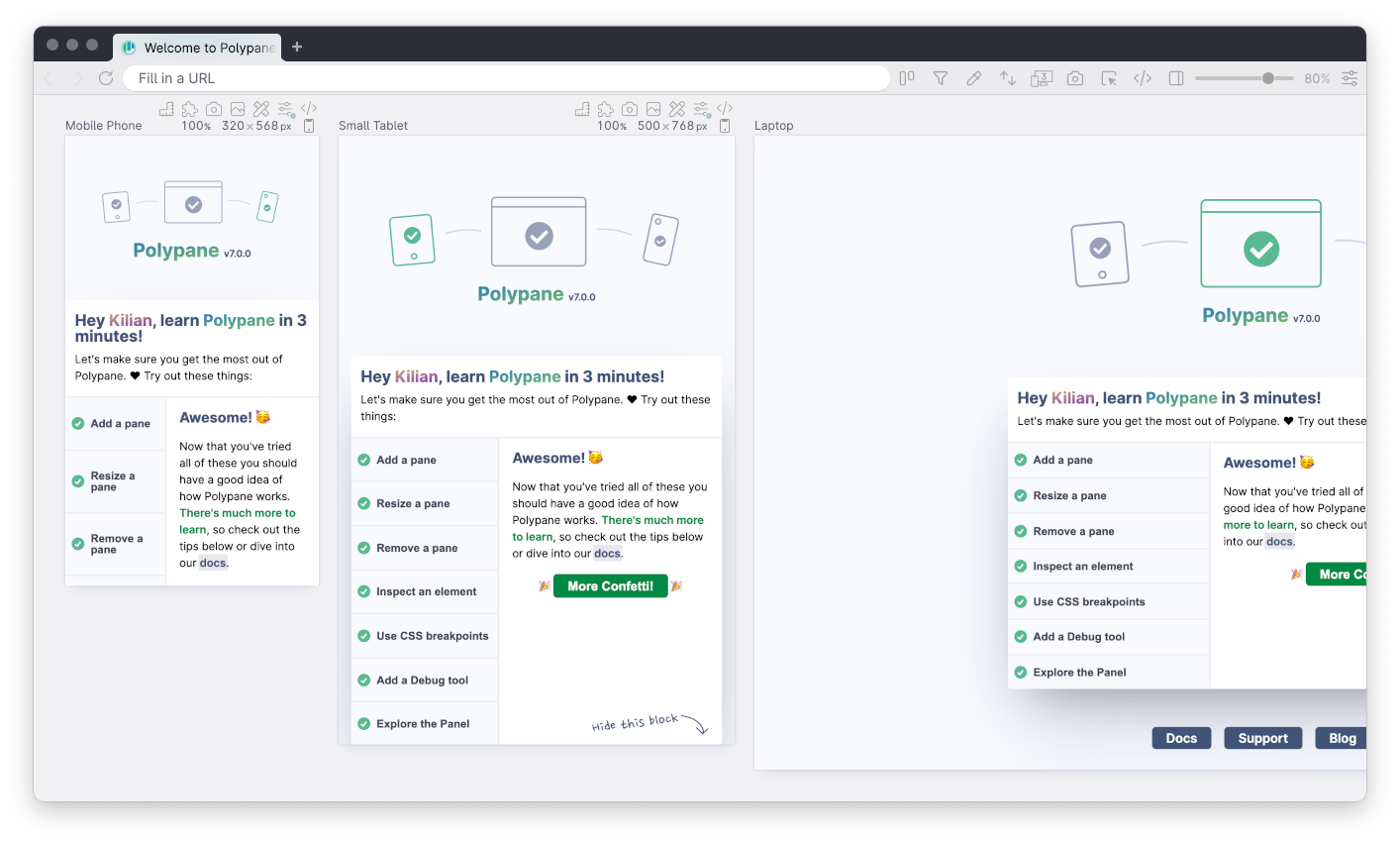Open devtools code icon on Mobile Phone pane
The height and width of the screenshot is (843, 1400).
point(309,109)
